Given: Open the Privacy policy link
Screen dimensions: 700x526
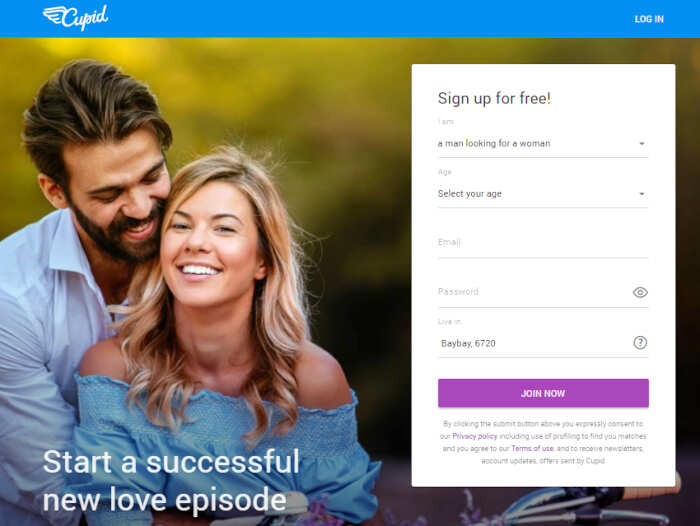Looking at the screenshot, I should (475, 436).
